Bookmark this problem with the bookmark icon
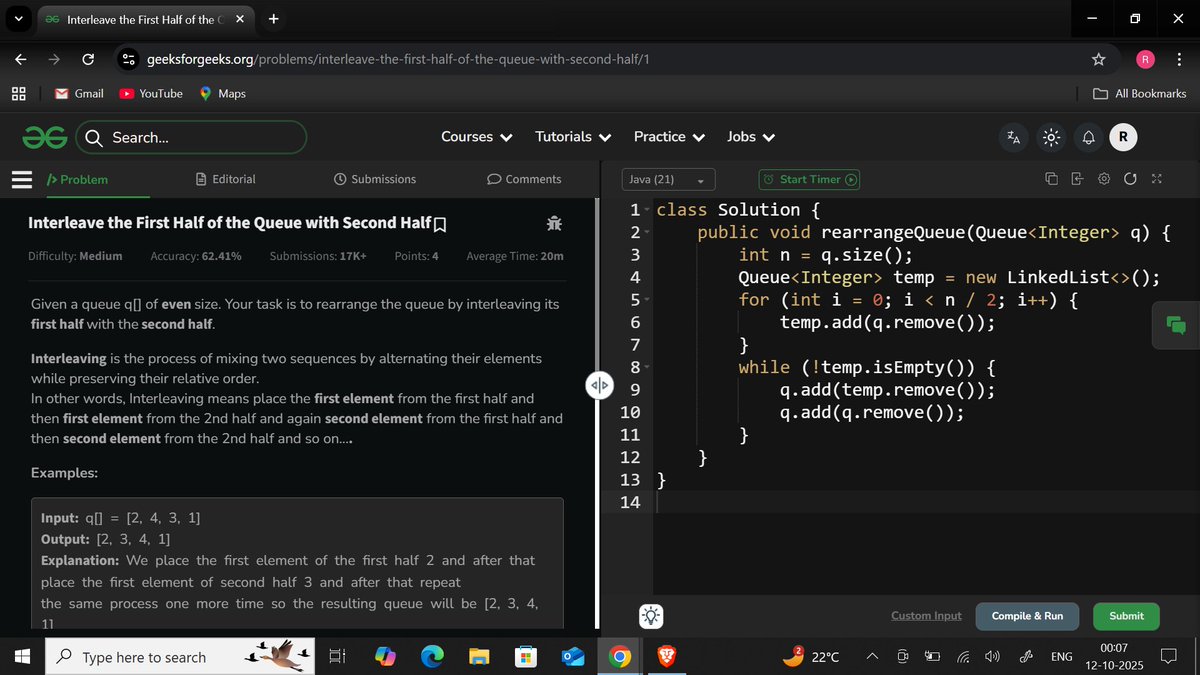Image resolution: width=1200 pixels, height=675 pixels. point(440,223)
